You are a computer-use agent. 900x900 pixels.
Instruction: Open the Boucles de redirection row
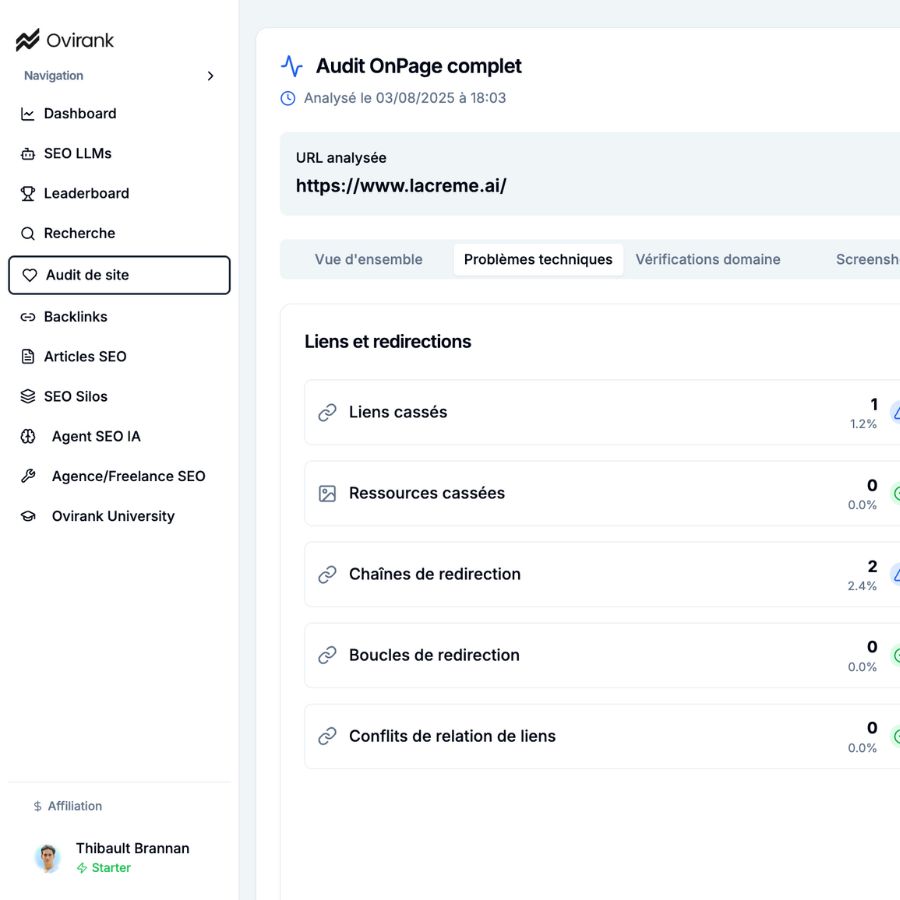click(x=602, y=655)
